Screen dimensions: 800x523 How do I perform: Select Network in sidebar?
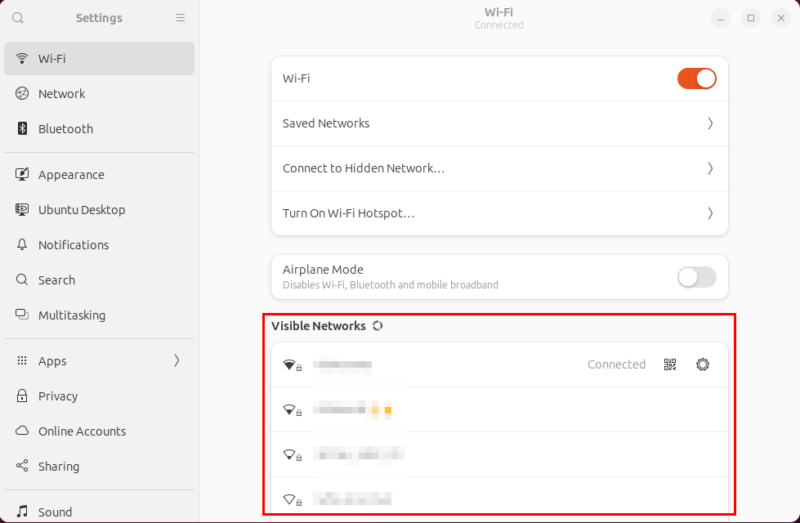coord(99,93)
